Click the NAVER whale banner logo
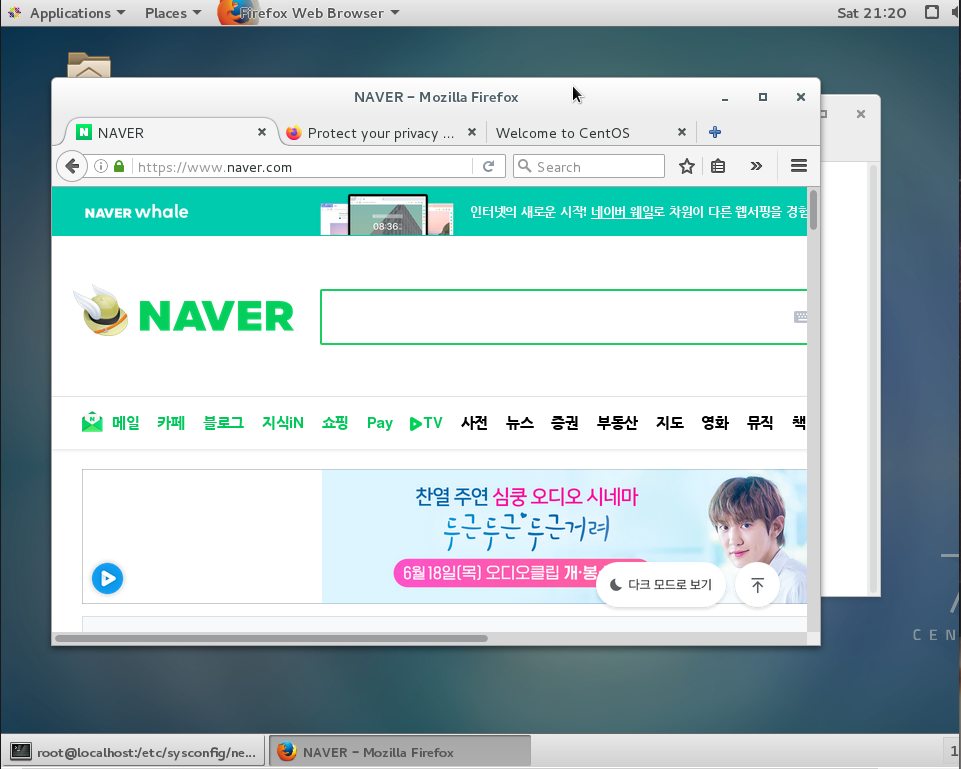Screen dimensions: 961x769 tap(136, 212)
